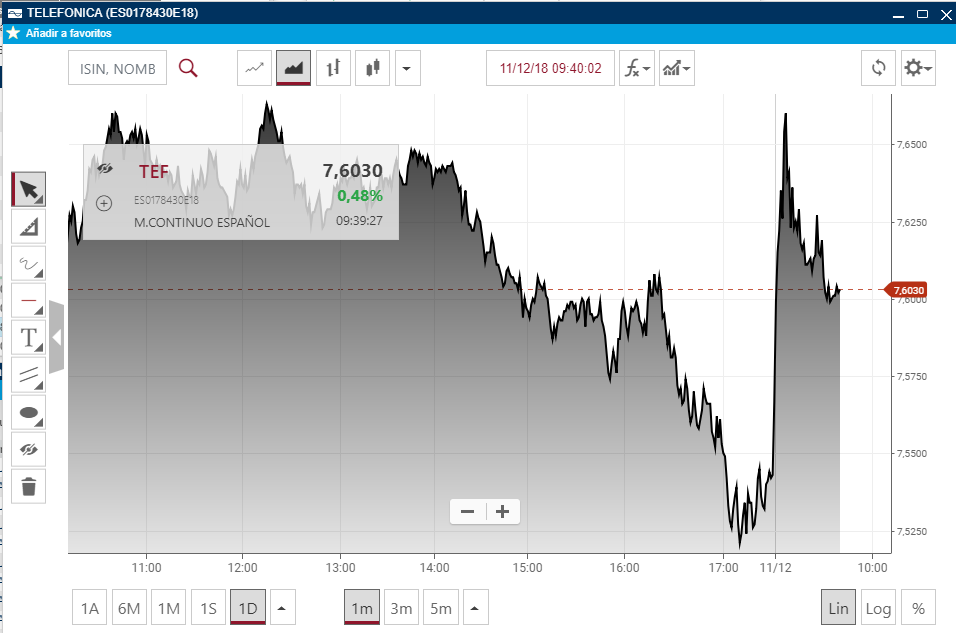Select the 1M time range tab
Image resolution: width=956 pixels, height=633 pixels.
coord(169,607)
